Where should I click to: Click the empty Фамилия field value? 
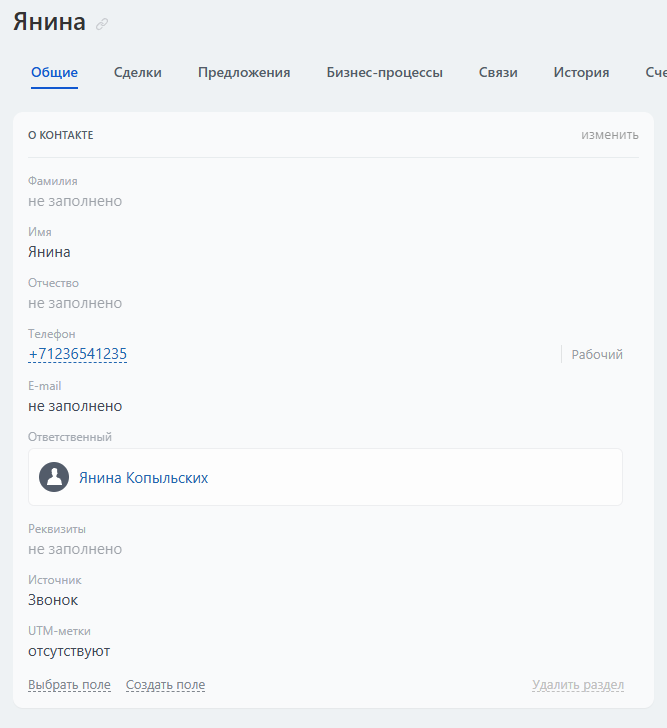[x=75, y=201]
